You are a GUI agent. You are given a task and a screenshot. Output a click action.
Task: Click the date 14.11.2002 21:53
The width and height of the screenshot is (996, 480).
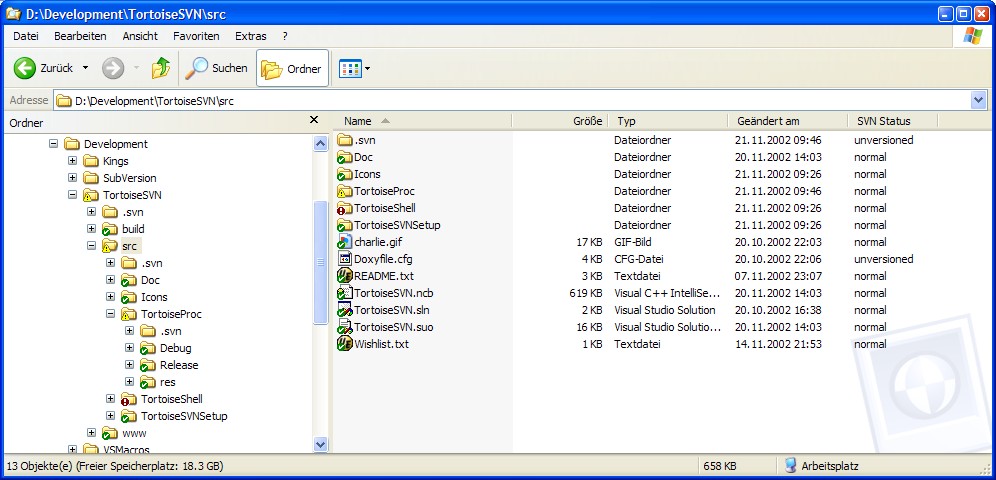coord(778,344)
